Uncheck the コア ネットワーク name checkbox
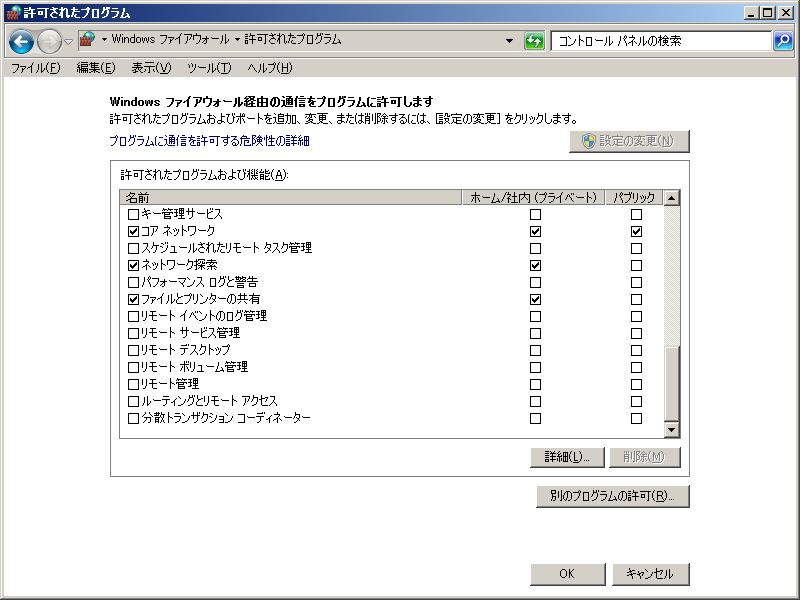 tap(133, 232)
